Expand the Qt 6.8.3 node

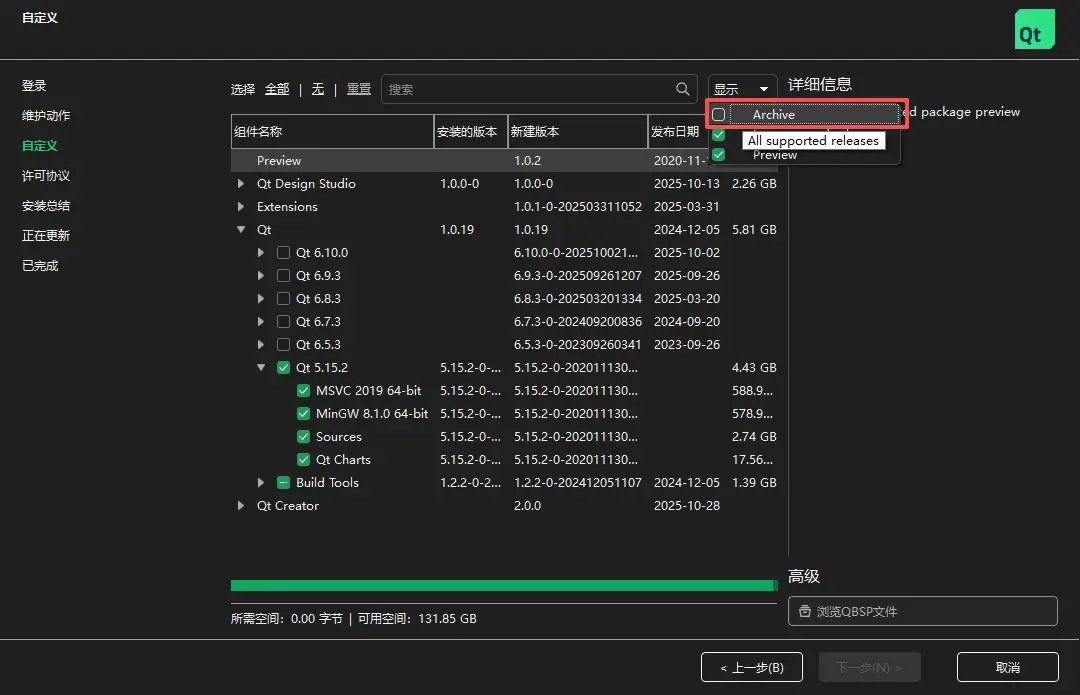tap(260, 298)
